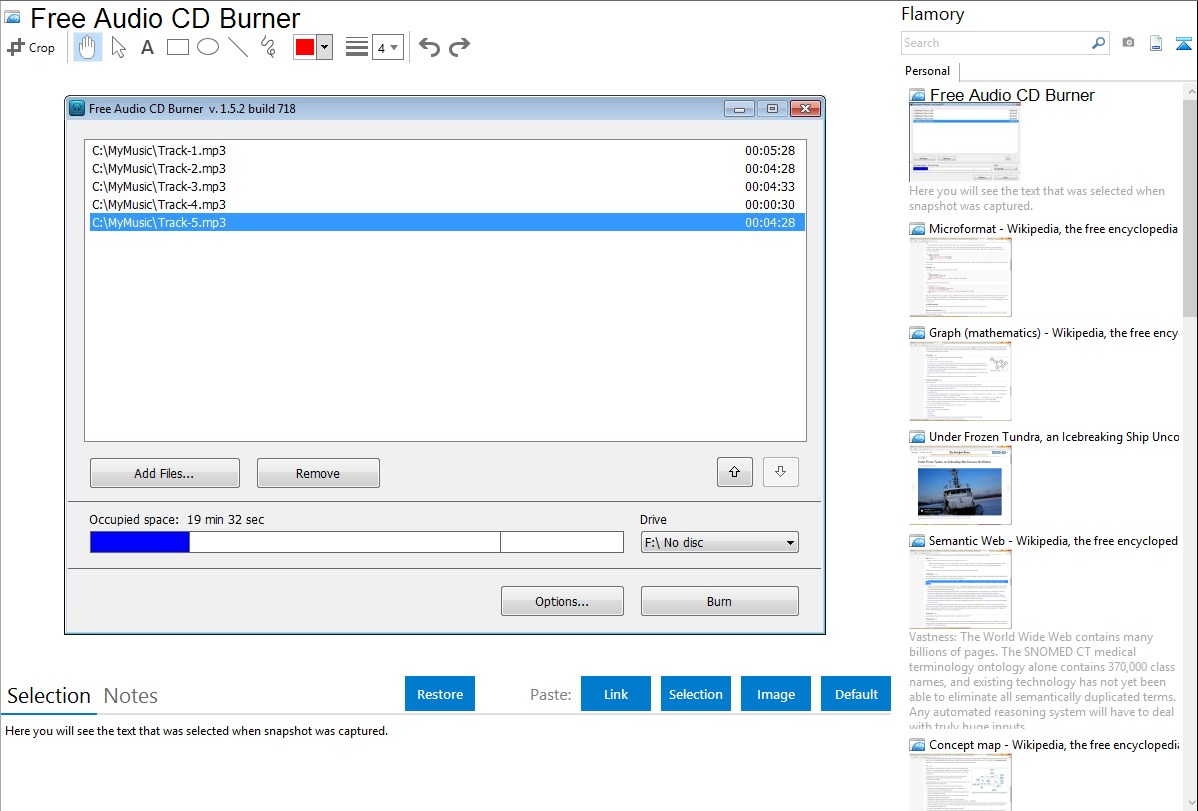Click the camera capture icon
The height and width of the screenshot is (811, 1198).
1128,43
